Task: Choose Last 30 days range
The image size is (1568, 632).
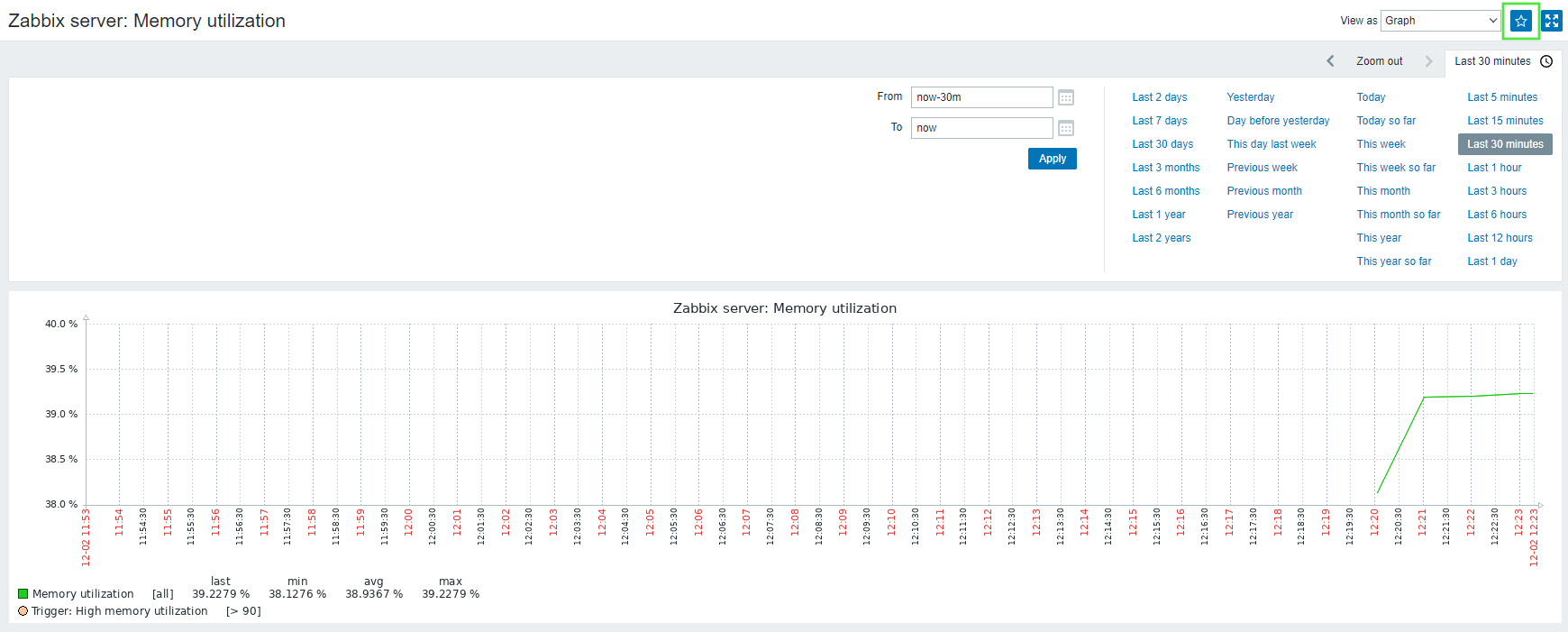Action: point(1162,144)
